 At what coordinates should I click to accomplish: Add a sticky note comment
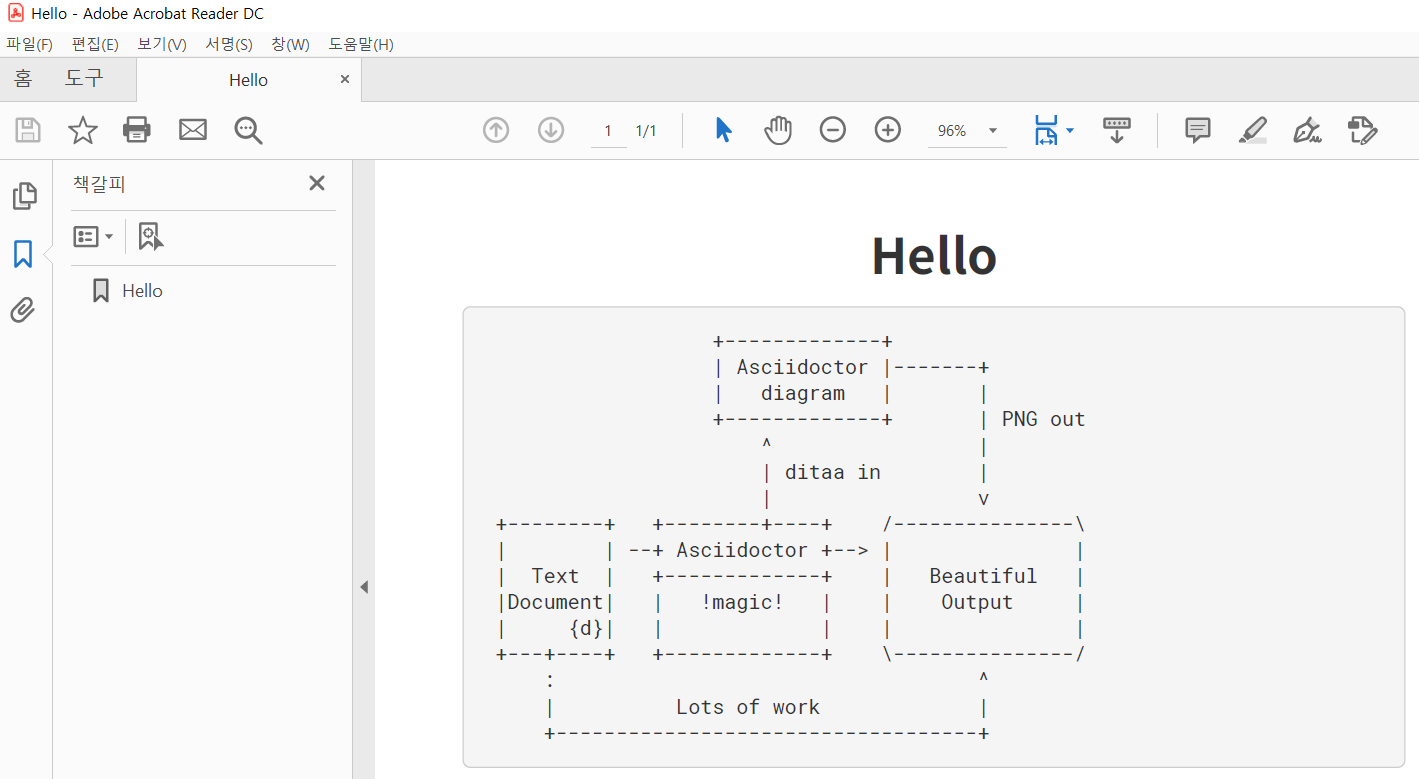tap(1197, 130)
